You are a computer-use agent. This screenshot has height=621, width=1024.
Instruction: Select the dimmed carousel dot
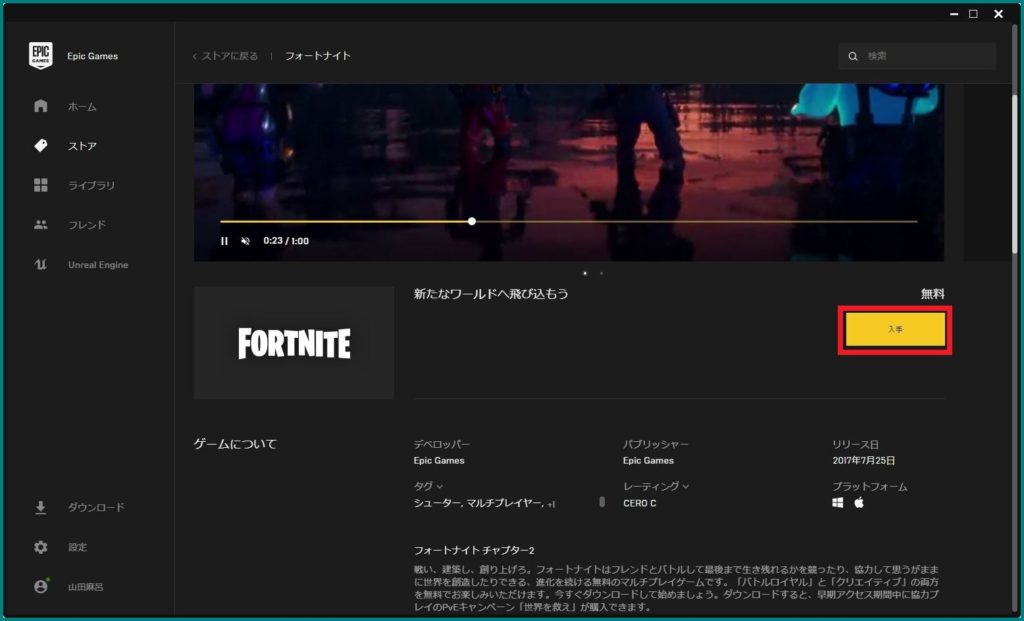pyautogui.click(x=601, y=273)
